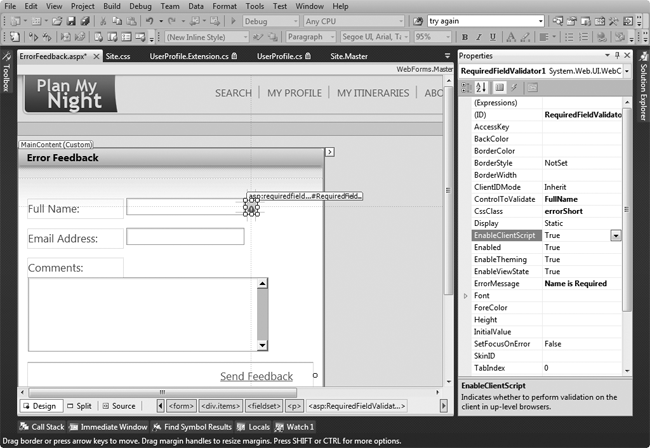The image size is (650, 448).
Task: Click the Find in Files icon beside the search box
Action: pyautogui.click(x=418, y=21)
